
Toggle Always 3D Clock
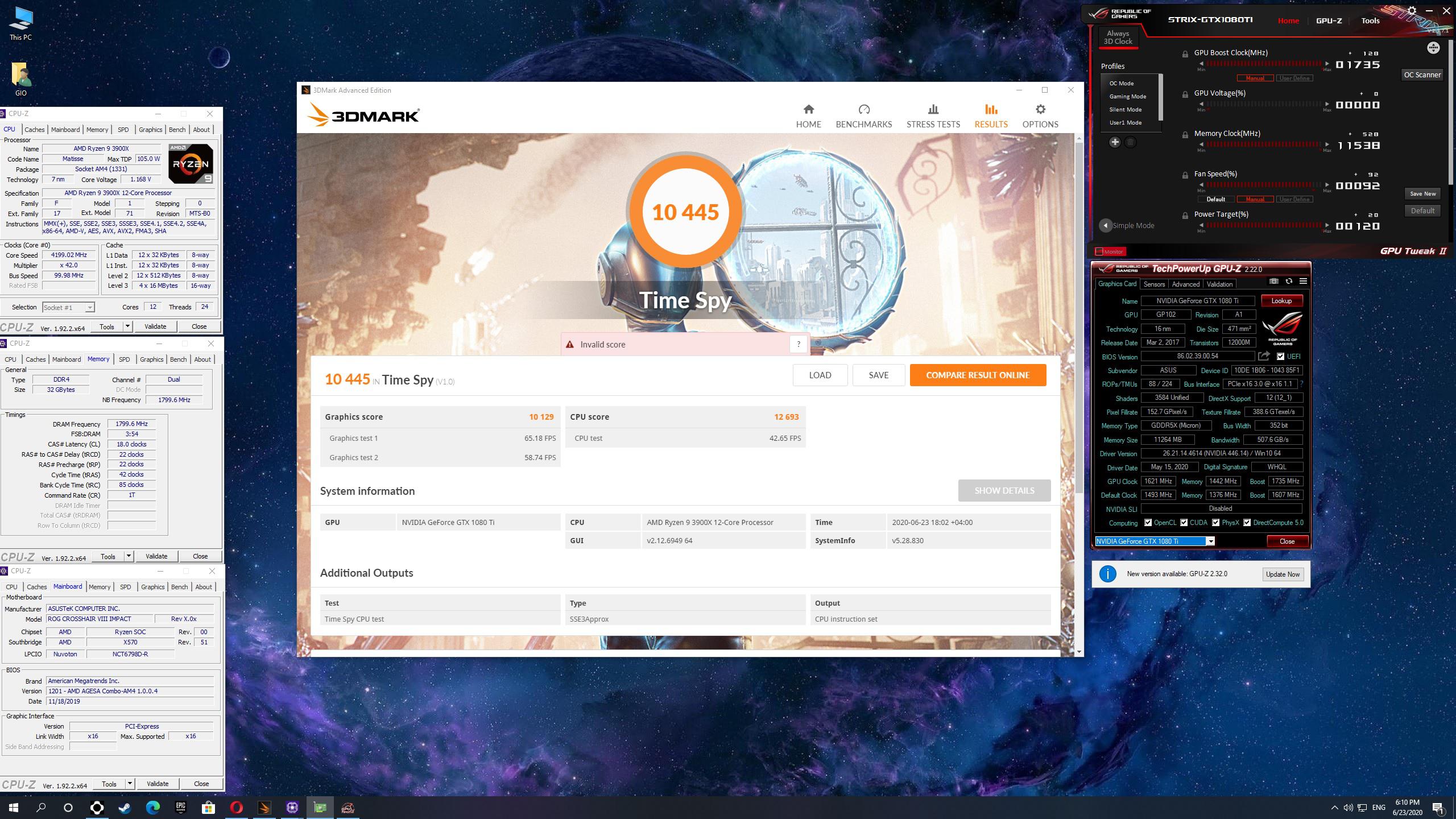[1118, 38]
